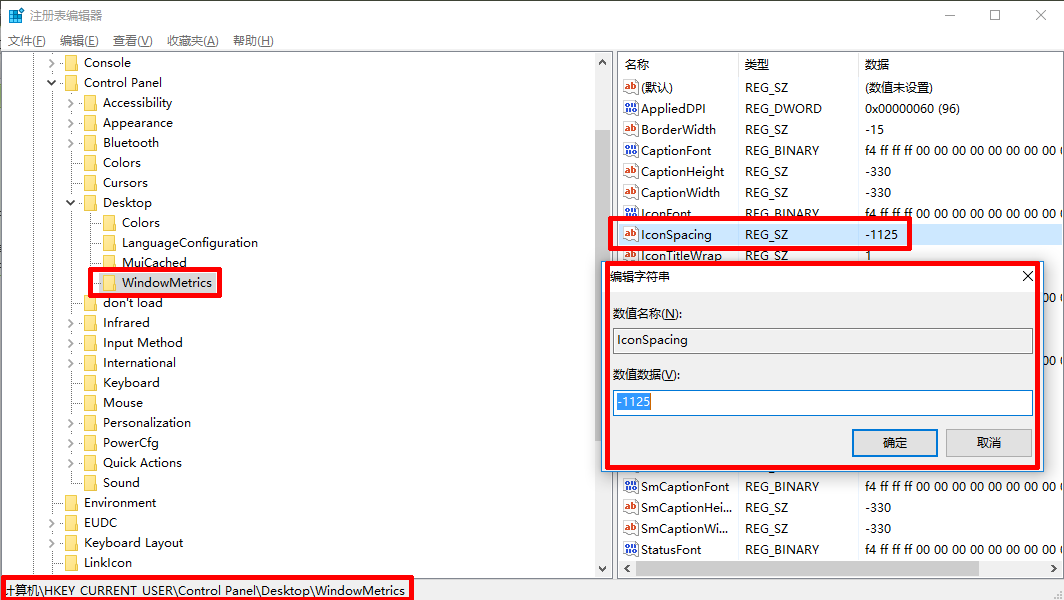1064x600 pixels.
Task: Collapse the Desktop key
Action: [x=70, y=202]
